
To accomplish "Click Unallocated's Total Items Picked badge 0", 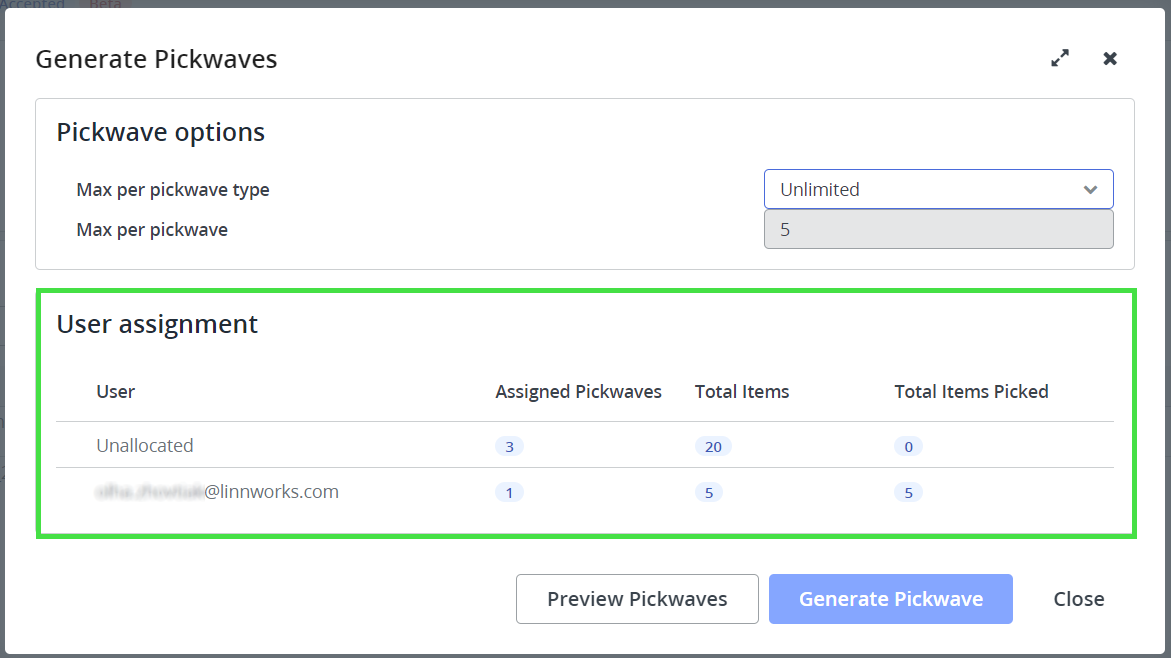I will click(x=908, y=447).
